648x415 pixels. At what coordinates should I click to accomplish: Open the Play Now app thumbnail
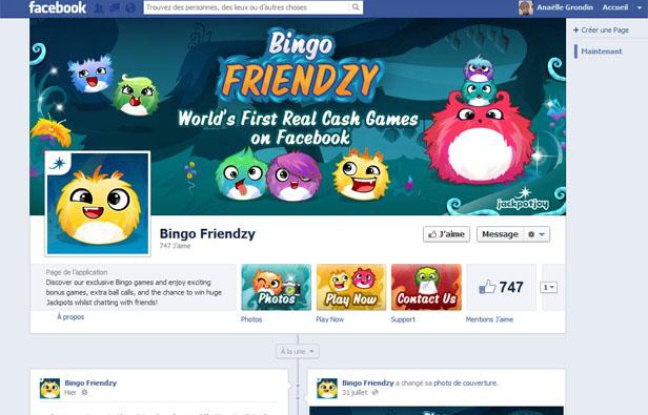(351, 287)
